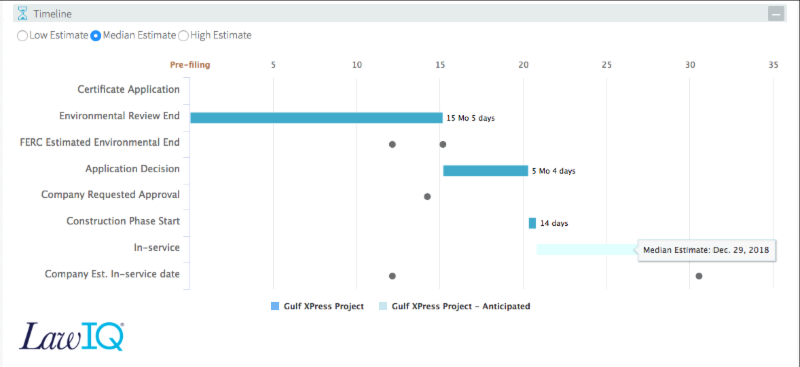This screenshot has width=800, height=367.
Task: Toggle Gulf XPress Project legend swatch
Action: (x=275, y=306)
